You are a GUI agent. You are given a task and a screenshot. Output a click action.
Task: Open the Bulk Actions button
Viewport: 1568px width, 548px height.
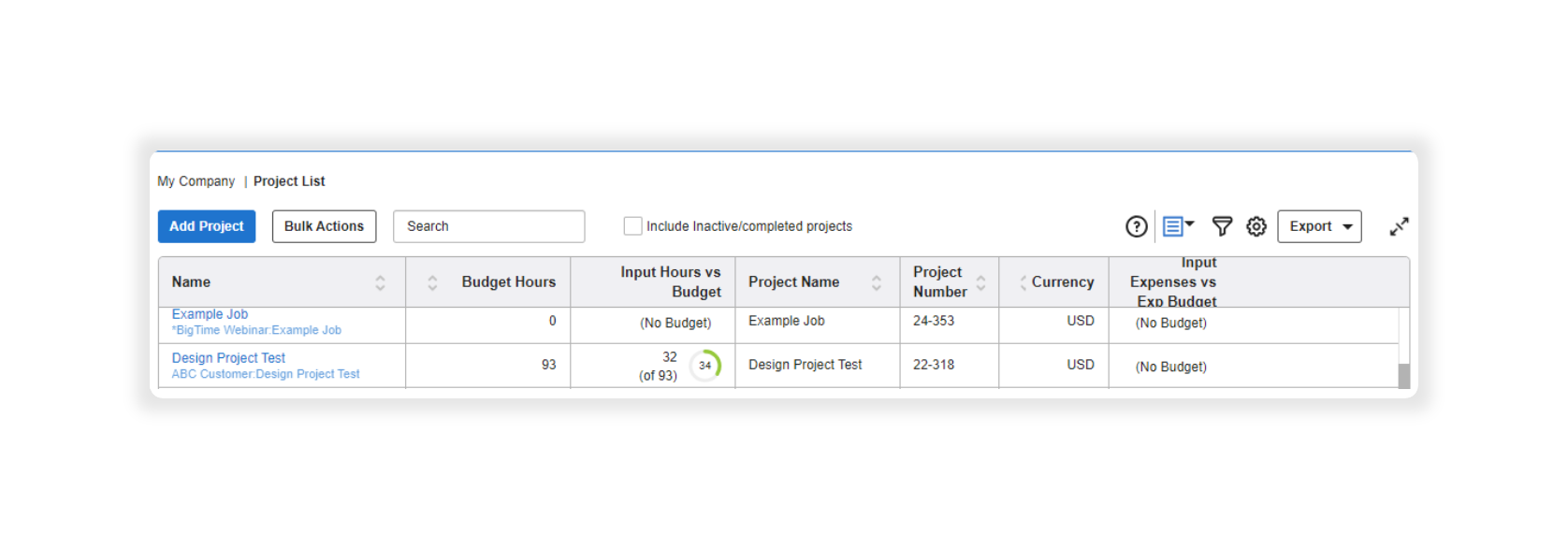tap(324, 226)
